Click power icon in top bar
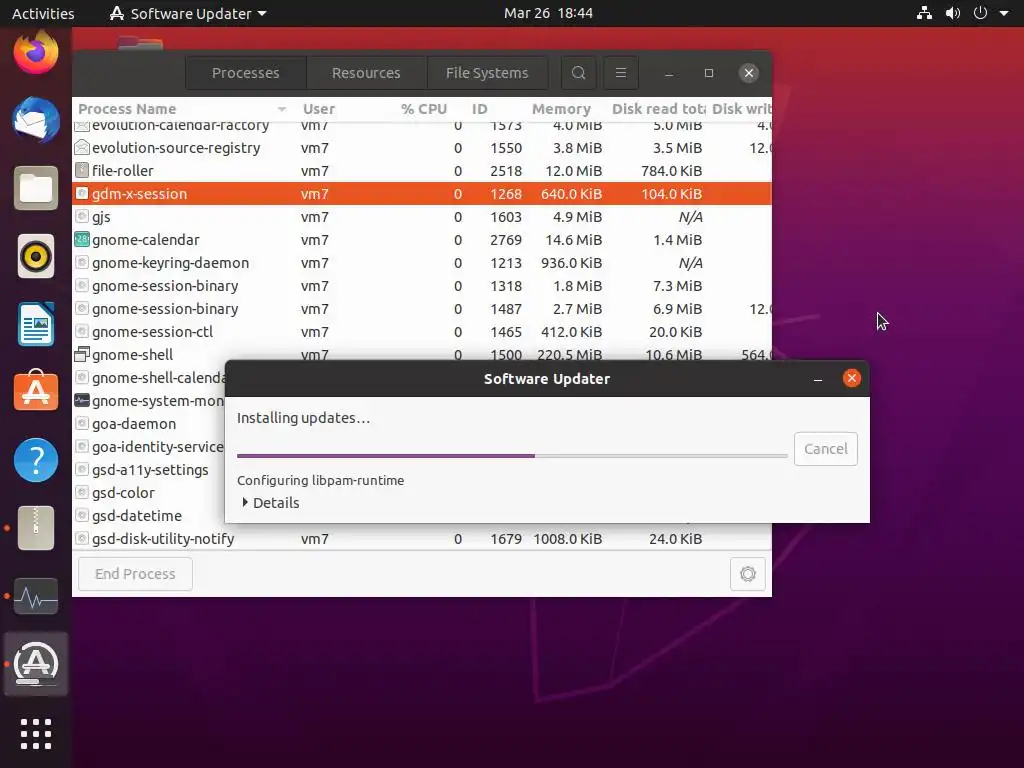The image size is (1024, 768). (x=980, y=13)
